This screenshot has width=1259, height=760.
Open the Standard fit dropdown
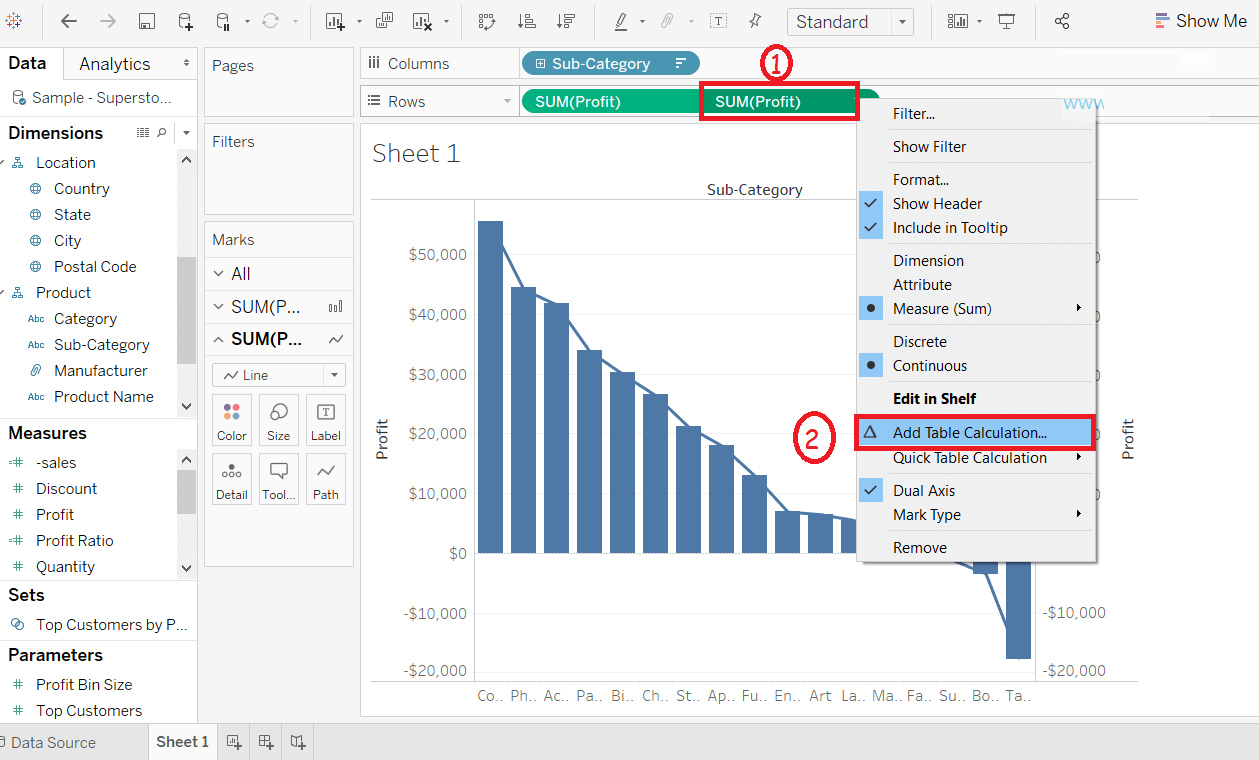(850, 22)
